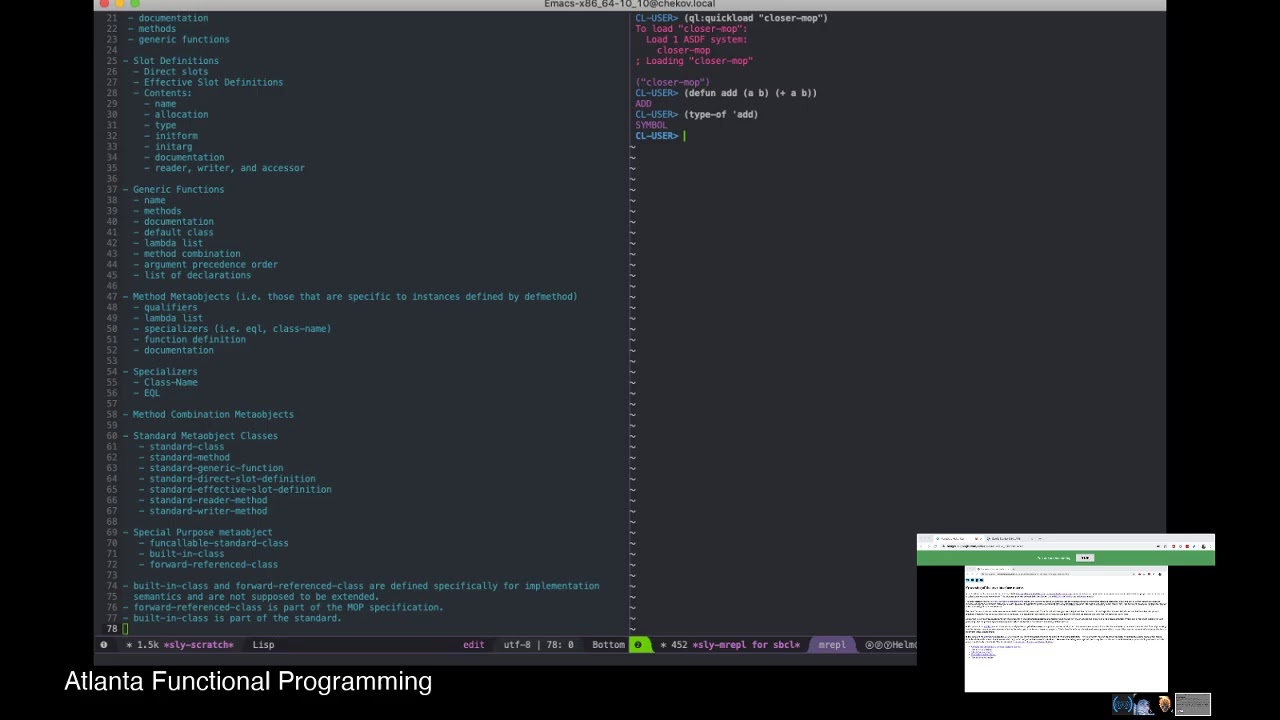Click the green window number 2 indicator

638,645
